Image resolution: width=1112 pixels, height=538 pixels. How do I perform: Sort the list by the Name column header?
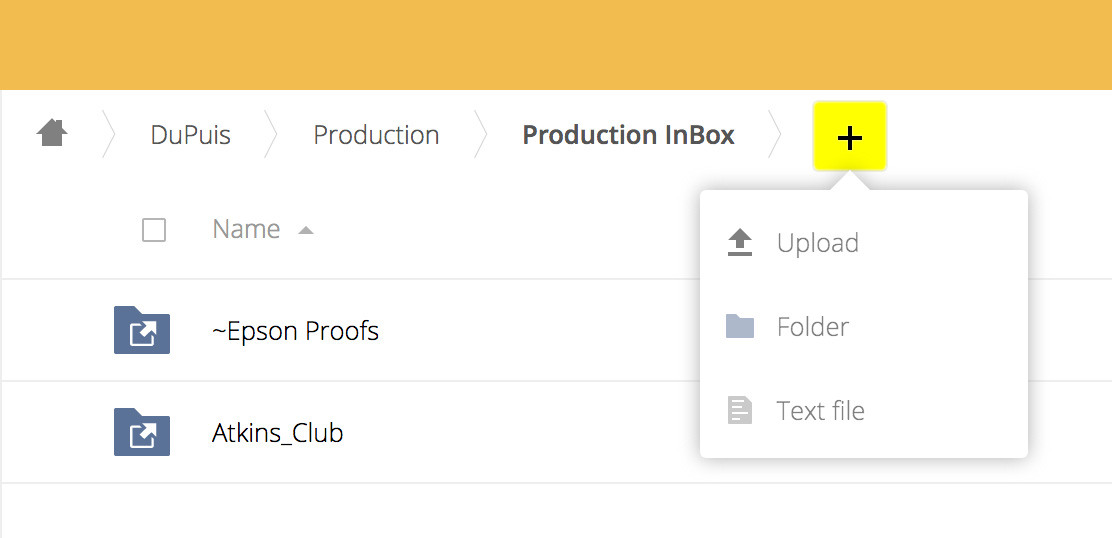pos(246,229)
